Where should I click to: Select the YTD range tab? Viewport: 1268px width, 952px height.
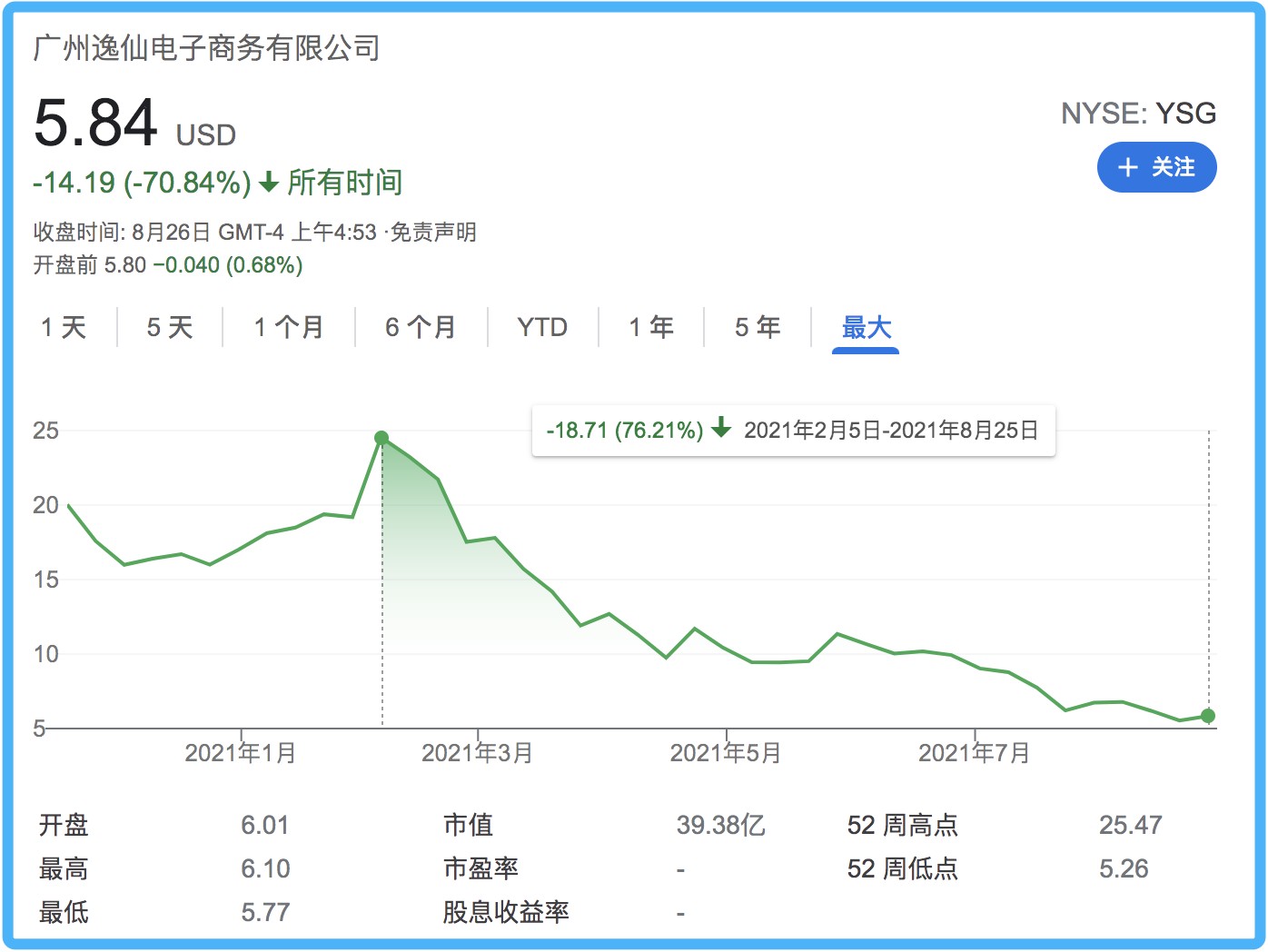(542, 327)
